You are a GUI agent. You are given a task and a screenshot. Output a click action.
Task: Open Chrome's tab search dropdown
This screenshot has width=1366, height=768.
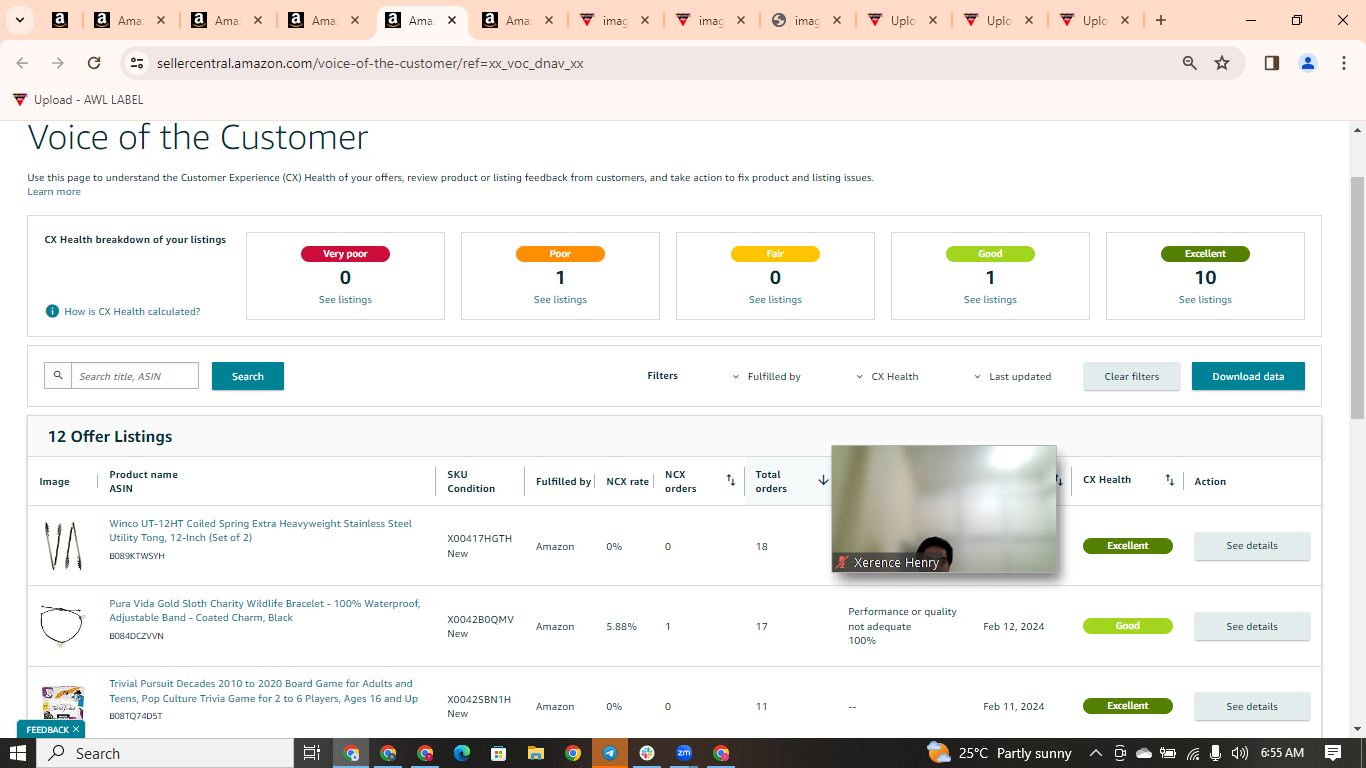[19, 20]
